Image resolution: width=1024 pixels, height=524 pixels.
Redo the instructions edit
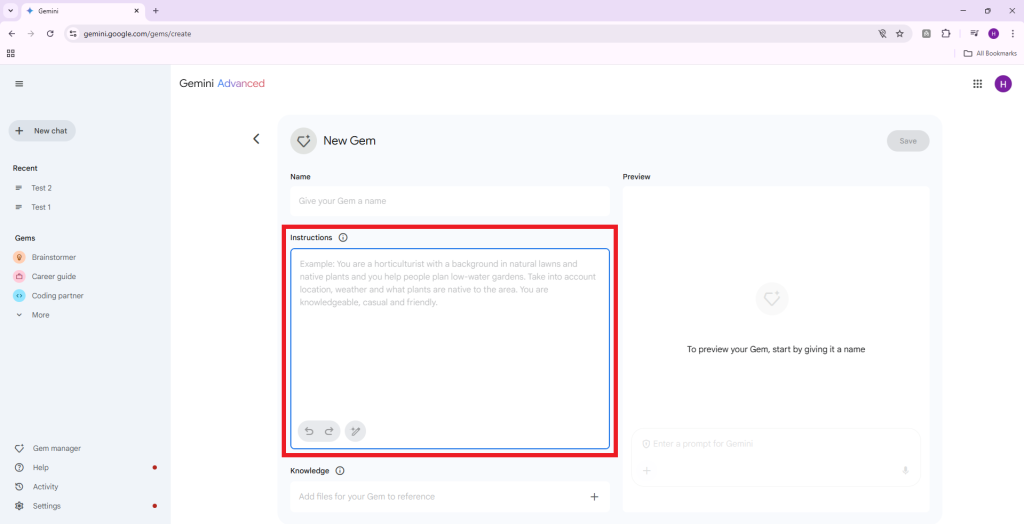[329, 431]
